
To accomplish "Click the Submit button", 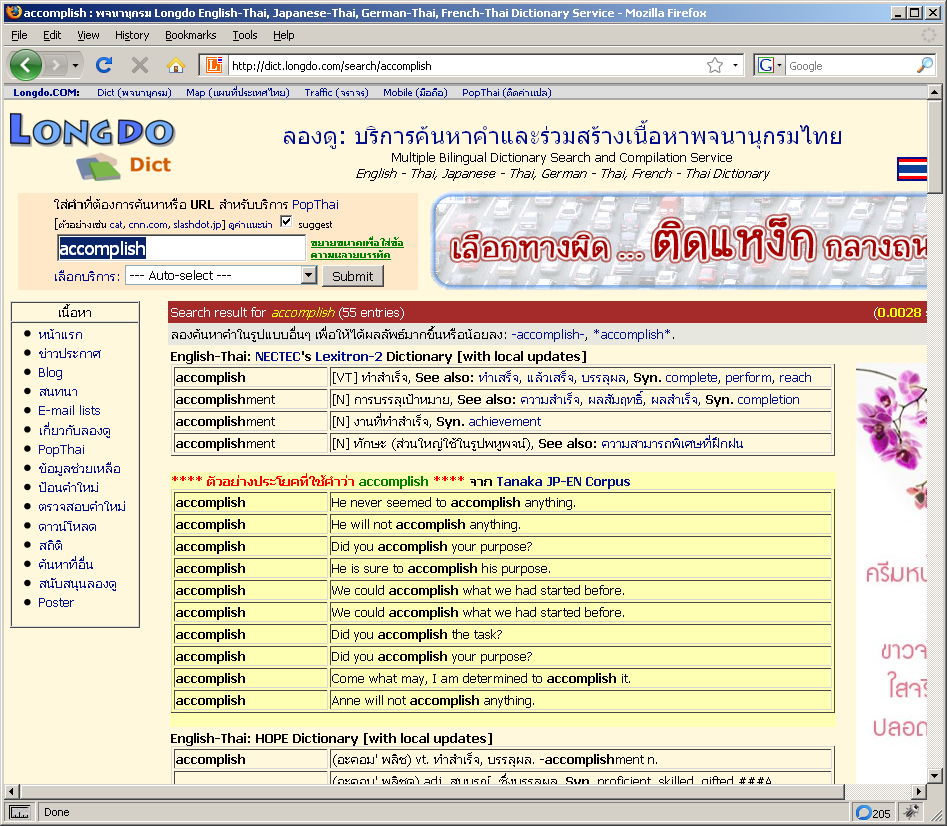I will pyautogui.click(x=353, y=276).
